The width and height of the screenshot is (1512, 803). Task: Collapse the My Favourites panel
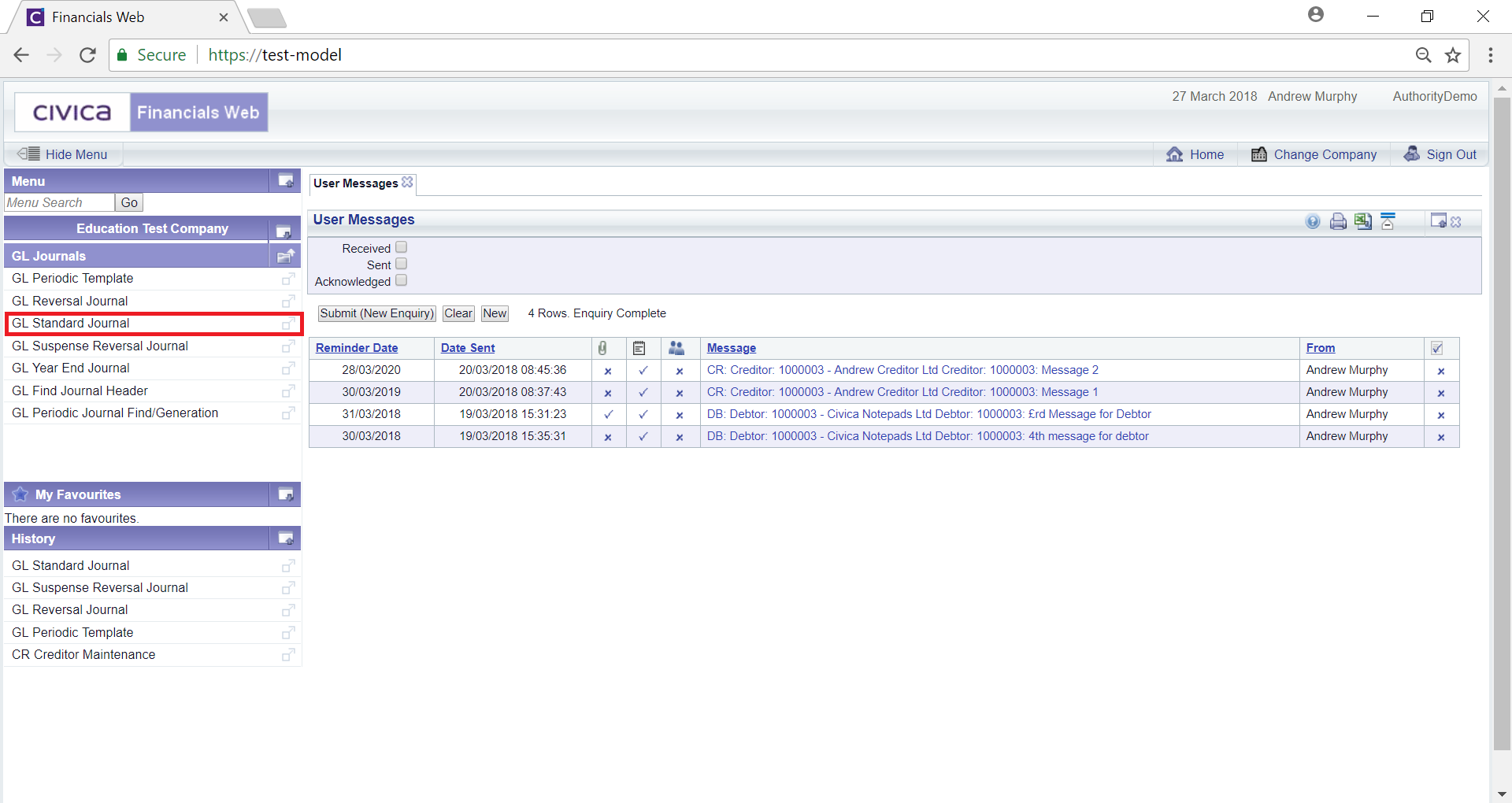coord(286,494)
